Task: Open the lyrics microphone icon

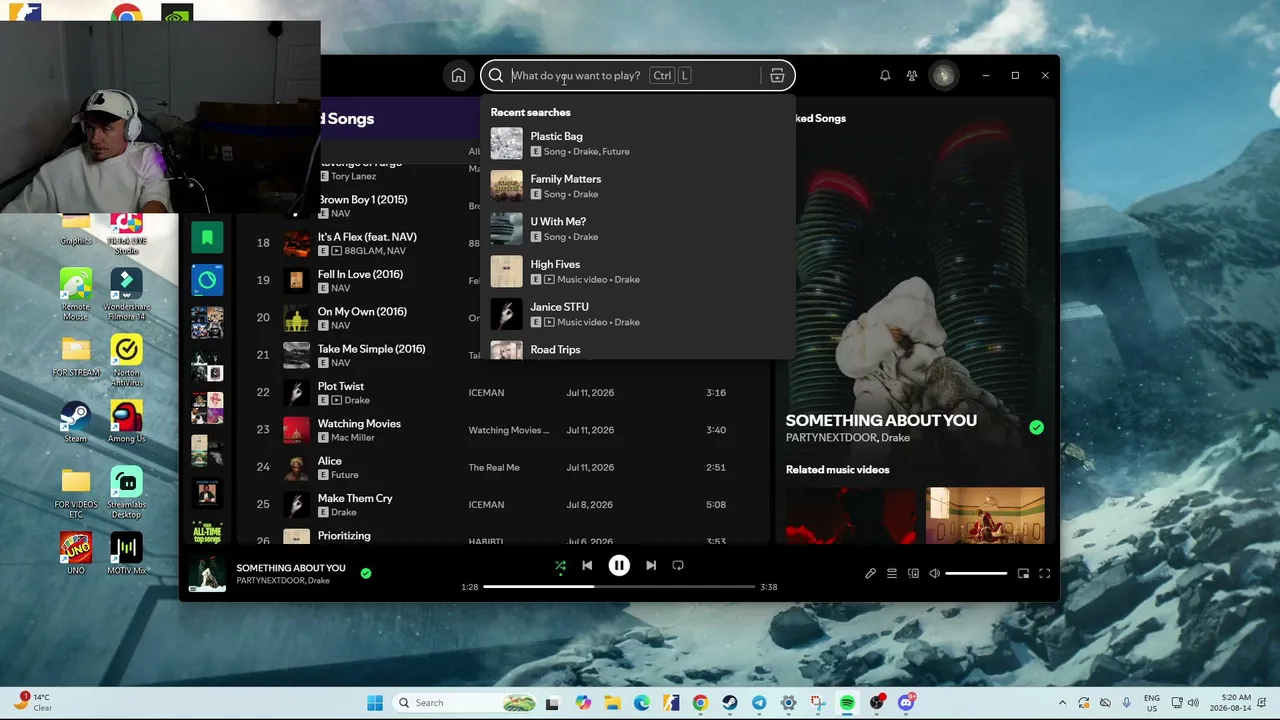Action: (870, 573)
